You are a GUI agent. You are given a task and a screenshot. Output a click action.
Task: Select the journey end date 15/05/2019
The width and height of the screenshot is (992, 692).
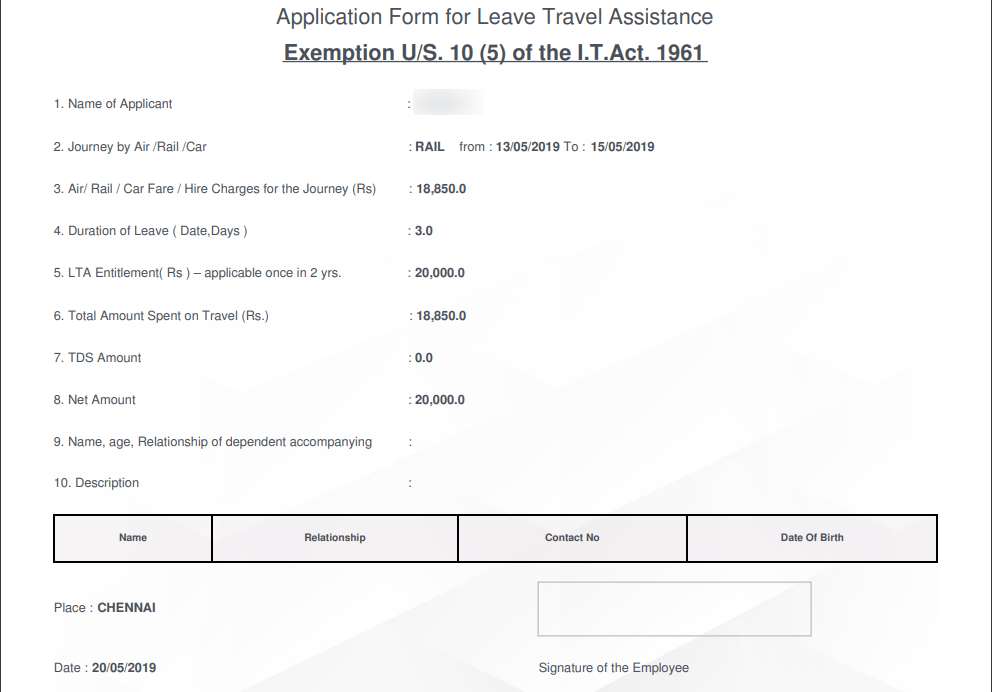click(621, 146)
